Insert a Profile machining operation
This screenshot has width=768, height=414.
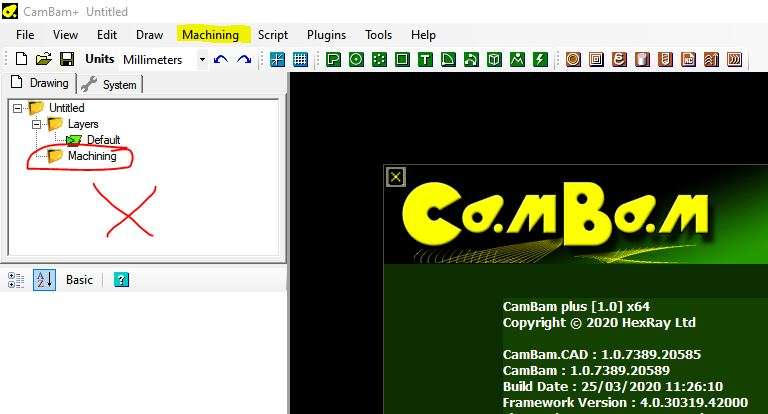573,60
